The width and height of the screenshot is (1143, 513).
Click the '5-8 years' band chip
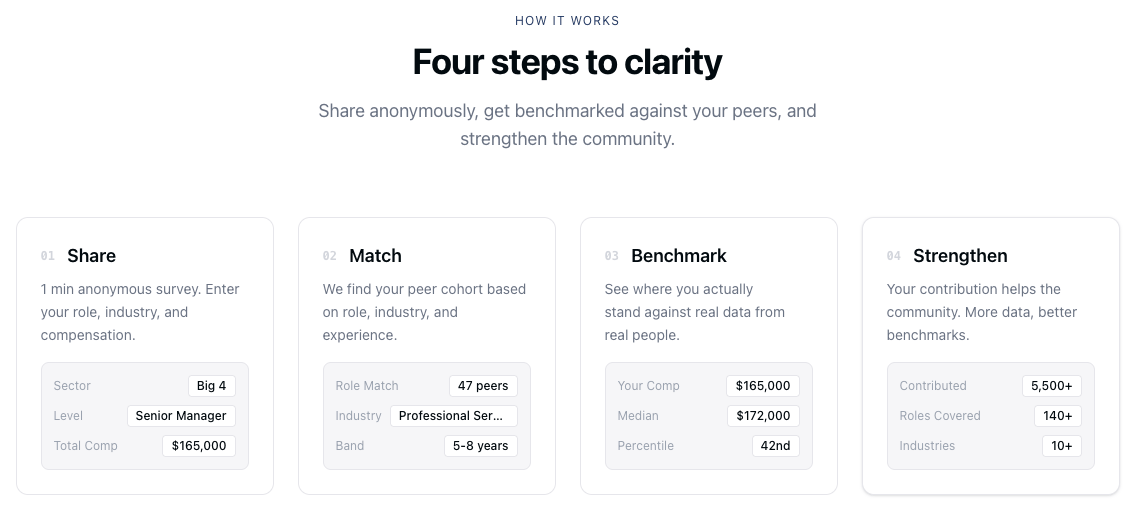click(x=480, y=446)
